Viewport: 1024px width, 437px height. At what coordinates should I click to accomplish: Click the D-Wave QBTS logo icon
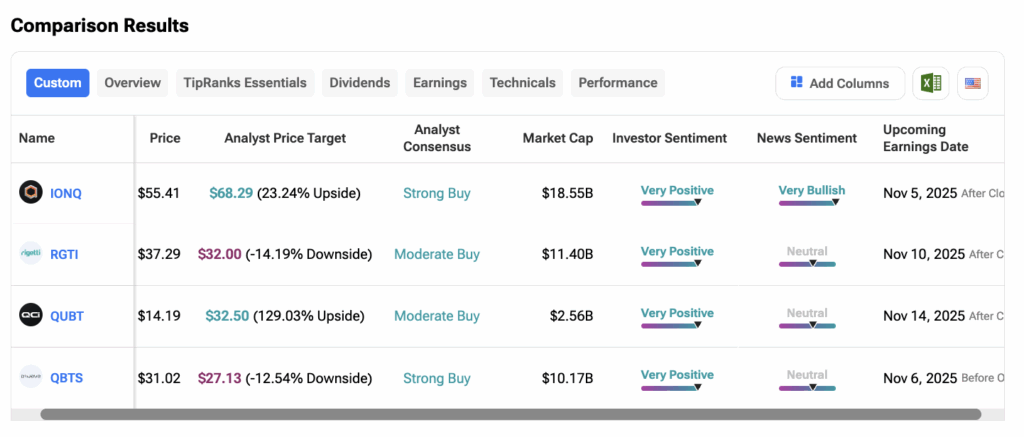(x=31, y=378)
